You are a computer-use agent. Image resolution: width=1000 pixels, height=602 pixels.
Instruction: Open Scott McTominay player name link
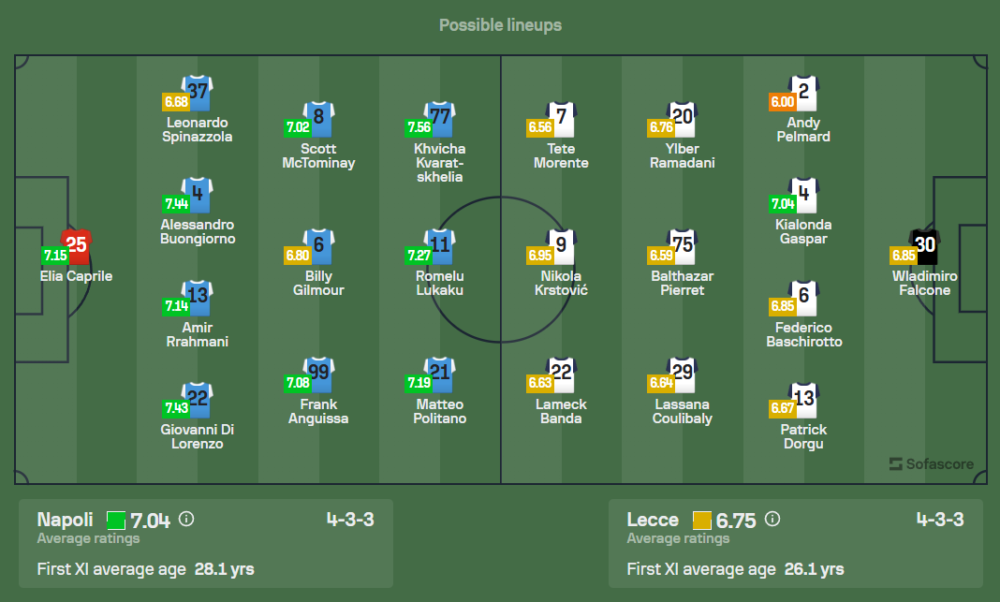point(318,156)
